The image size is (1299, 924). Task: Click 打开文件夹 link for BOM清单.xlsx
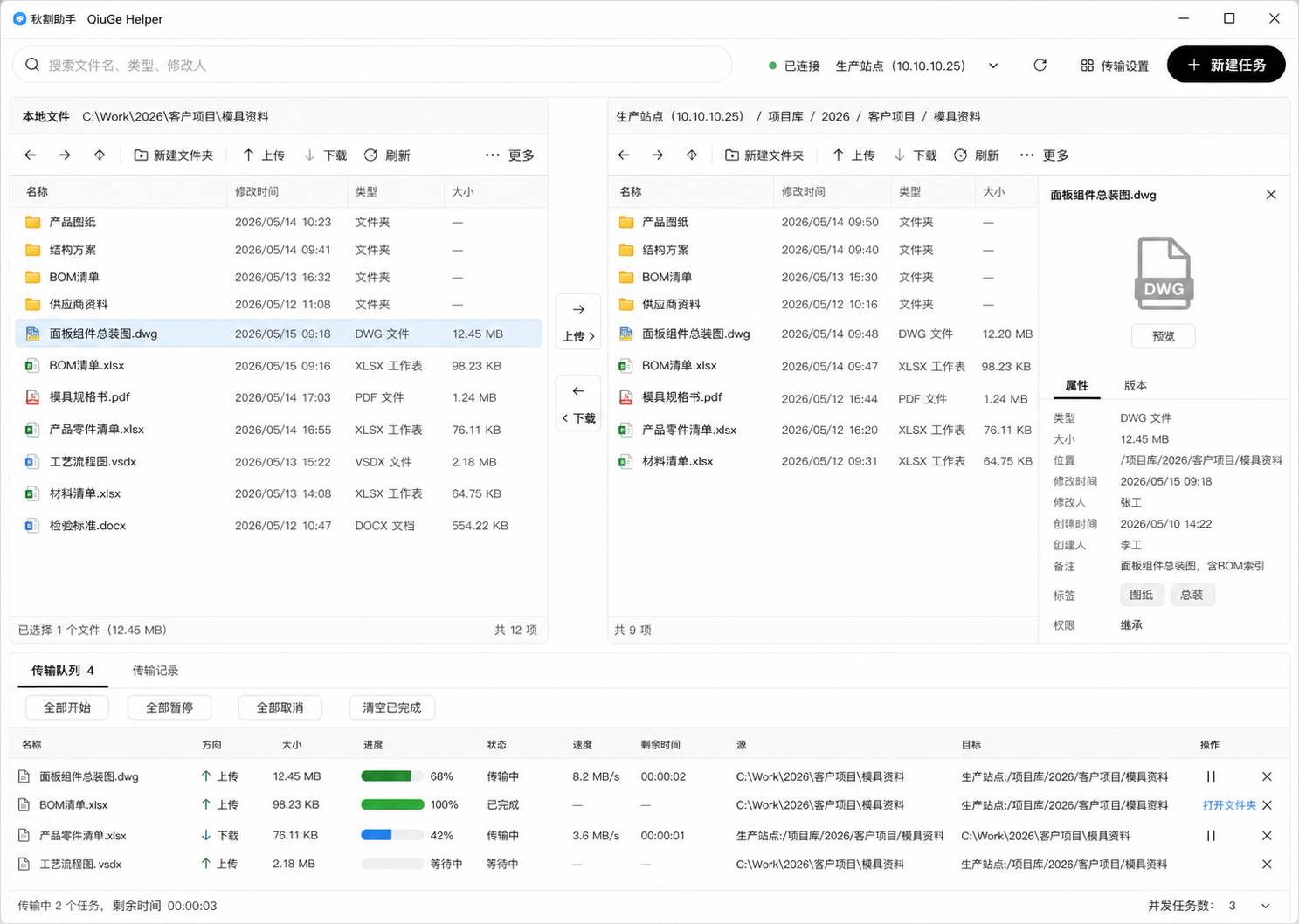click(x=1229, y=805)
